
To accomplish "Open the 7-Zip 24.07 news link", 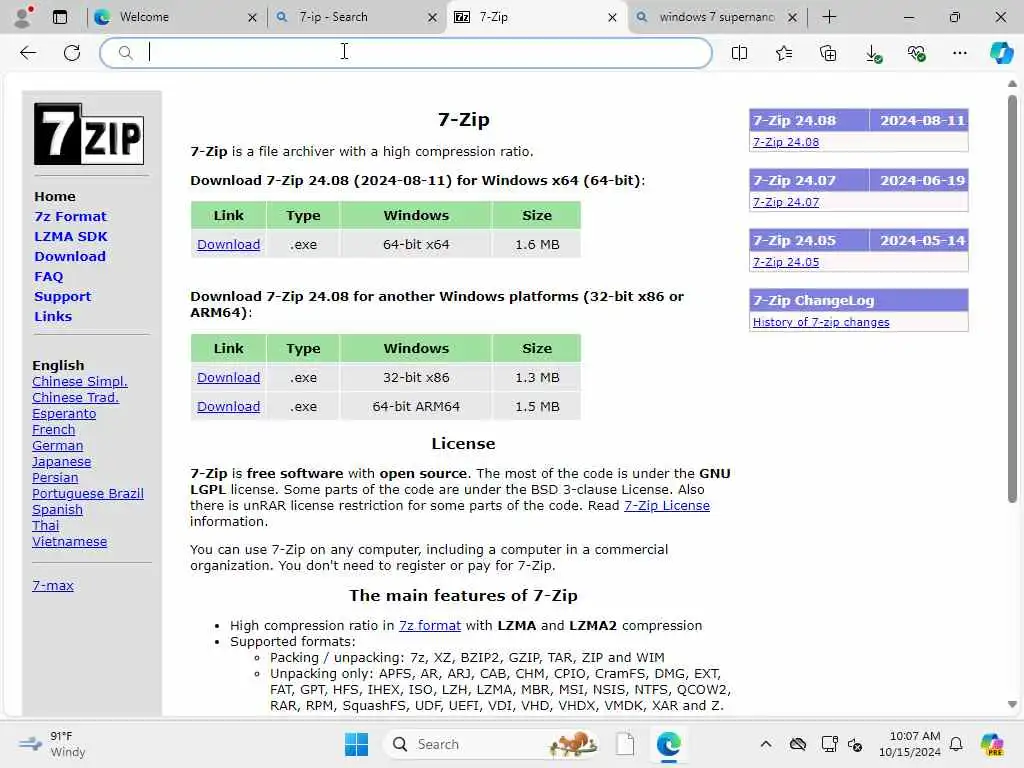I will pyautogui.click(x=786, y=202).
